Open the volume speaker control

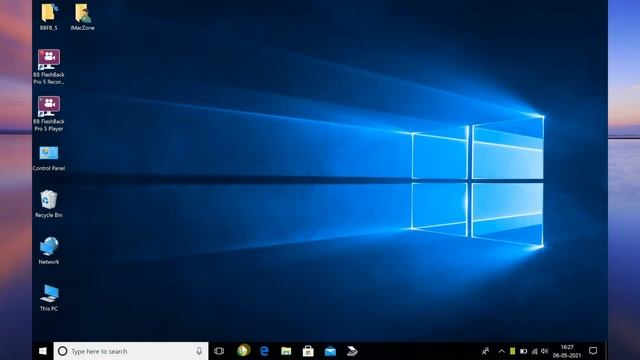pyautogui.click(x=544, y=351)
